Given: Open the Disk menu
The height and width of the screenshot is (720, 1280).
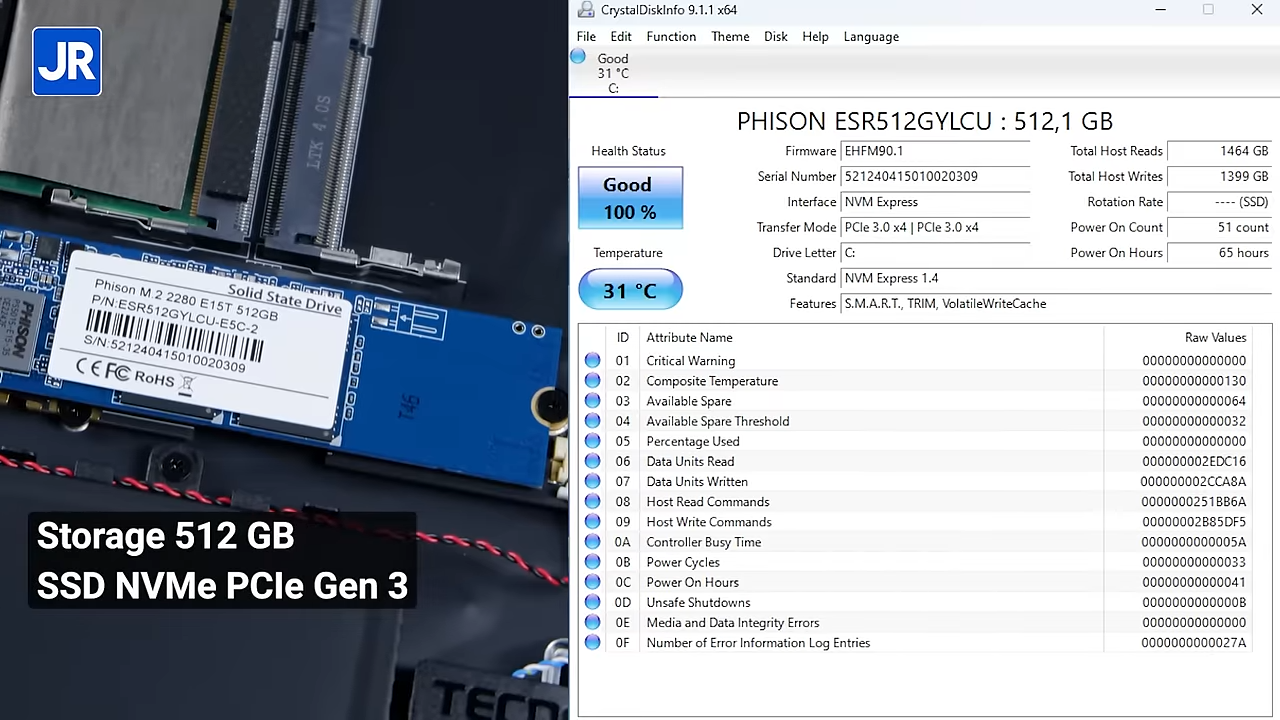Looking at the screenshot, I should [776, 37].
